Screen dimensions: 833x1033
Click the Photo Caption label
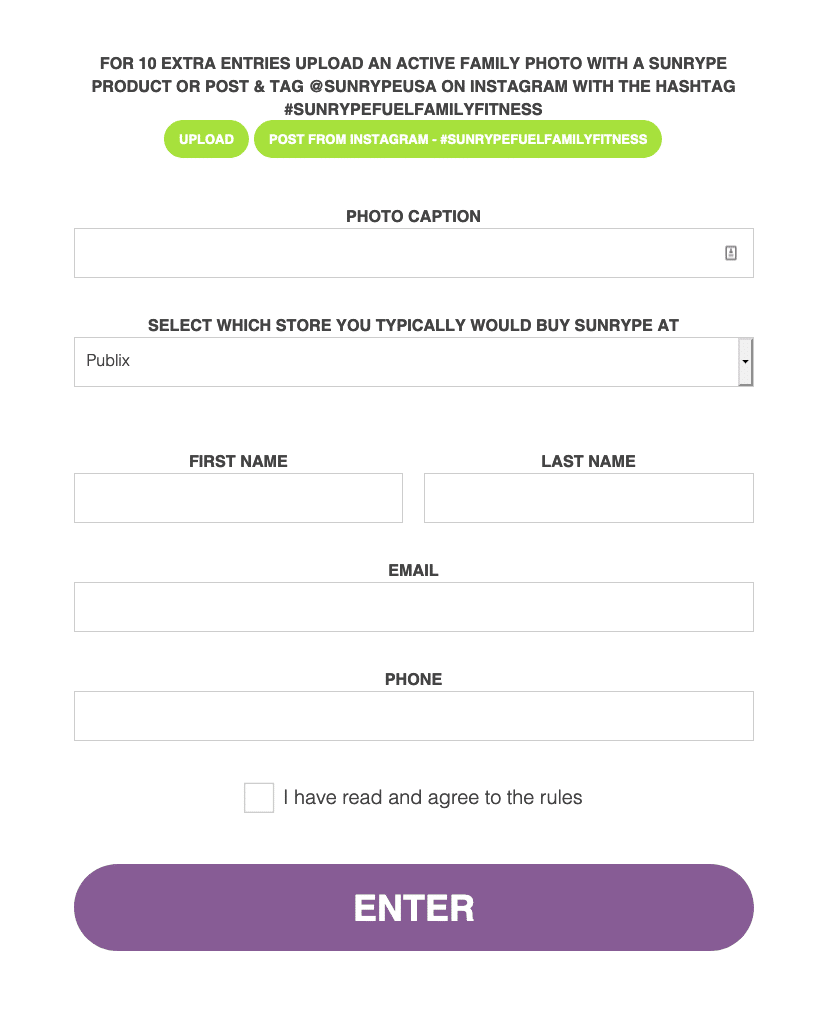point(413,216)
